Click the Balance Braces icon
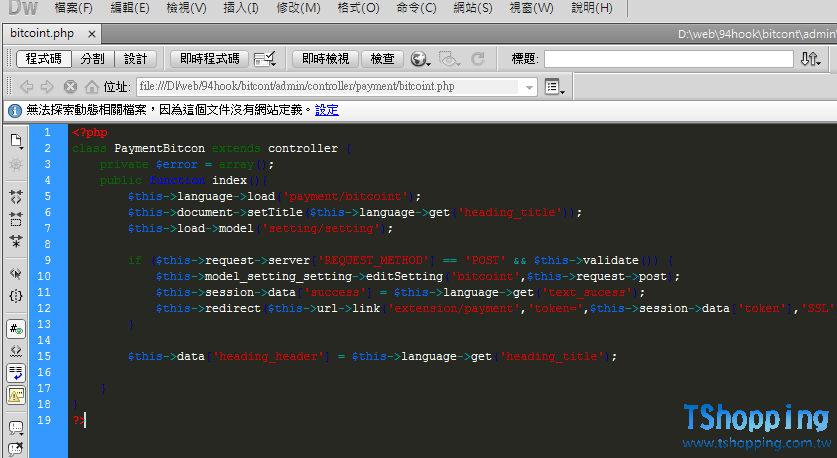Image resolution: width=837 pixels, height=458 pixels. tap(16, 296)
